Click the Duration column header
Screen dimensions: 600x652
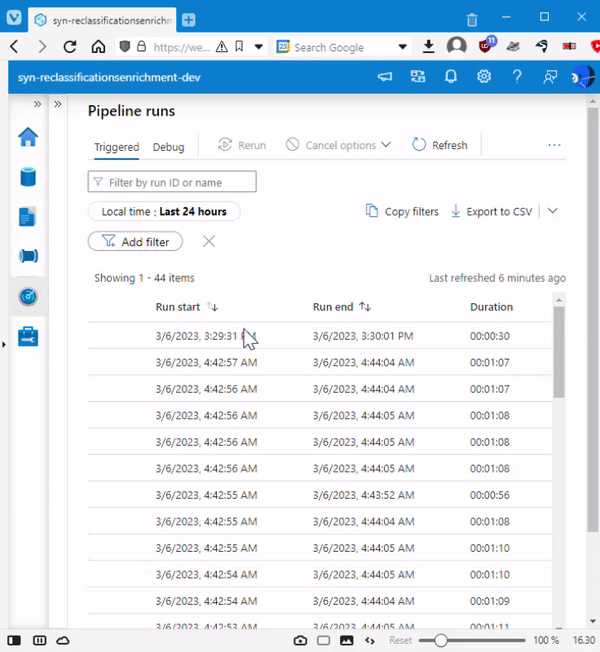491,307
